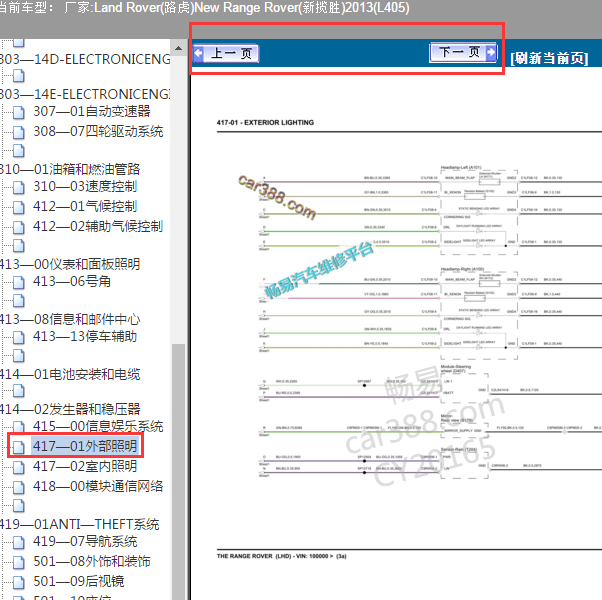Open 413—06号角 tree entry
This screenshot has width=602, height=600.
(x=72, y=281)
